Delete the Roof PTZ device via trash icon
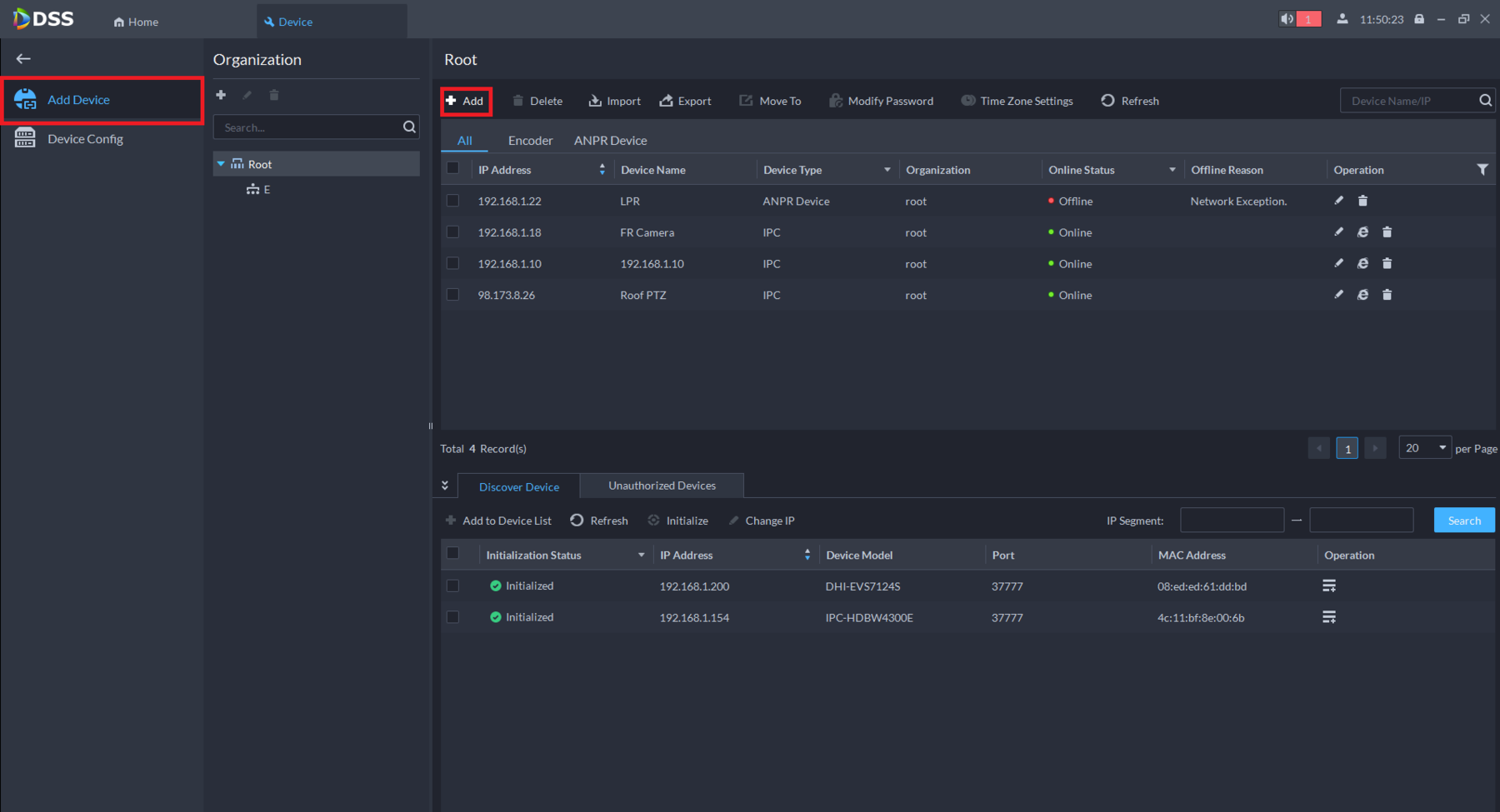The height and width of the screenshot is (812, 1500). point(1387,295)
